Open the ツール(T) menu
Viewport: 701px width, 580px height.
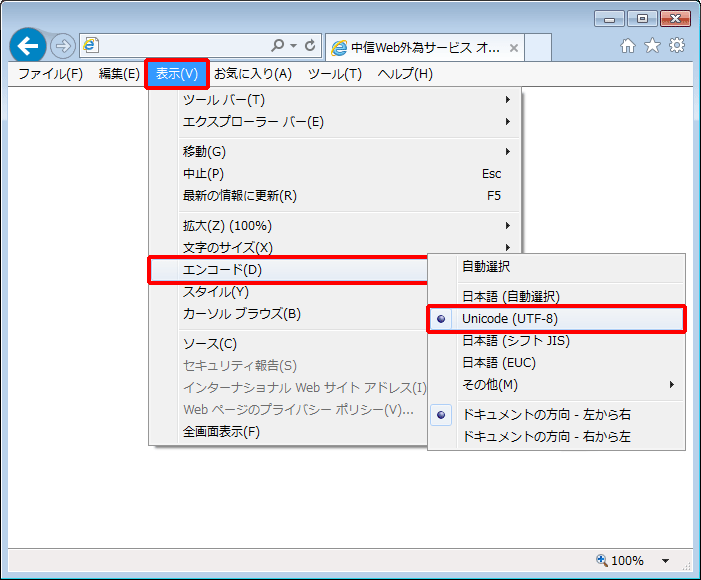(x=334, y=74)
